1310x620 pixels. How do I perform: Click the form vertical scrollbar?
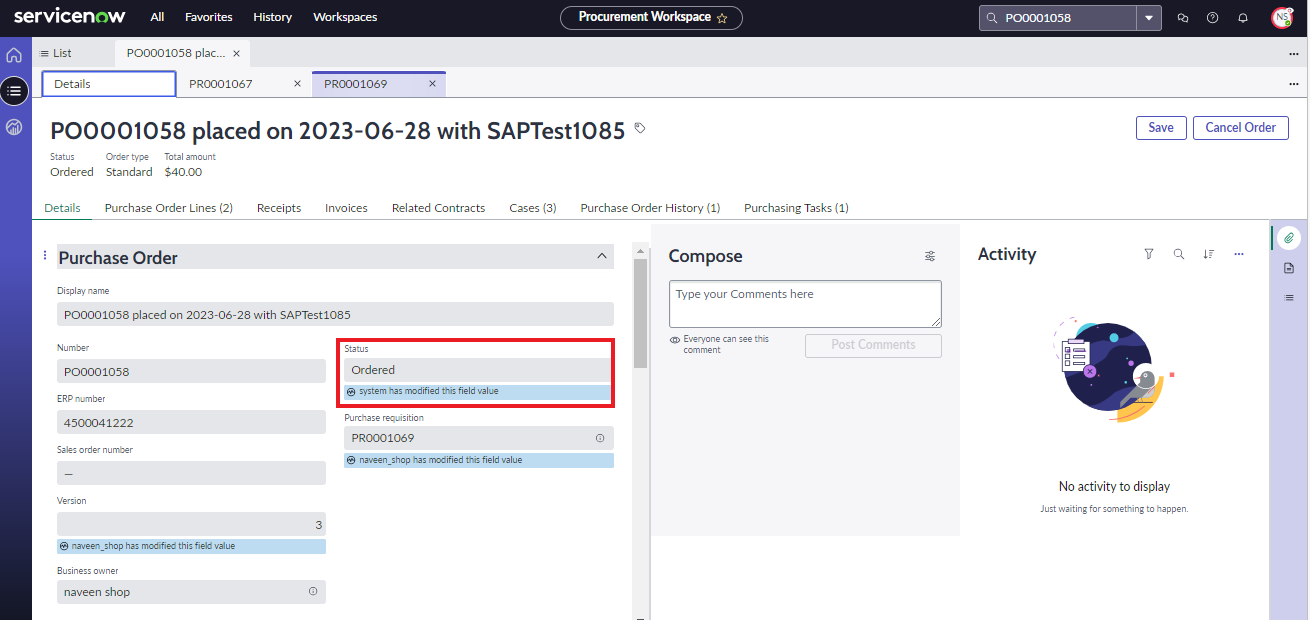(640, 315)
